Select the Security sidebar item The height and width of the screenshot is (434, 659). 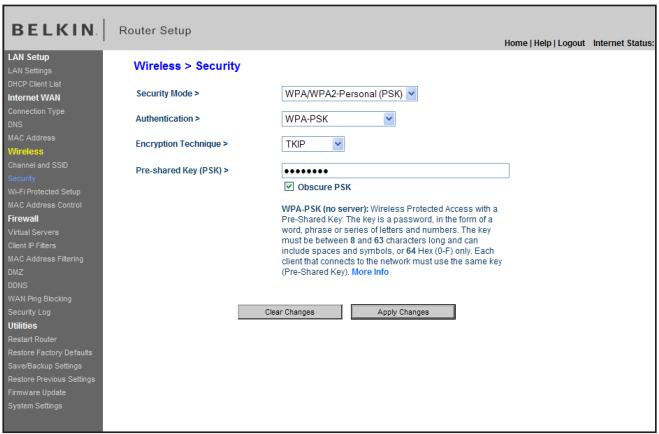click(22, 179)
